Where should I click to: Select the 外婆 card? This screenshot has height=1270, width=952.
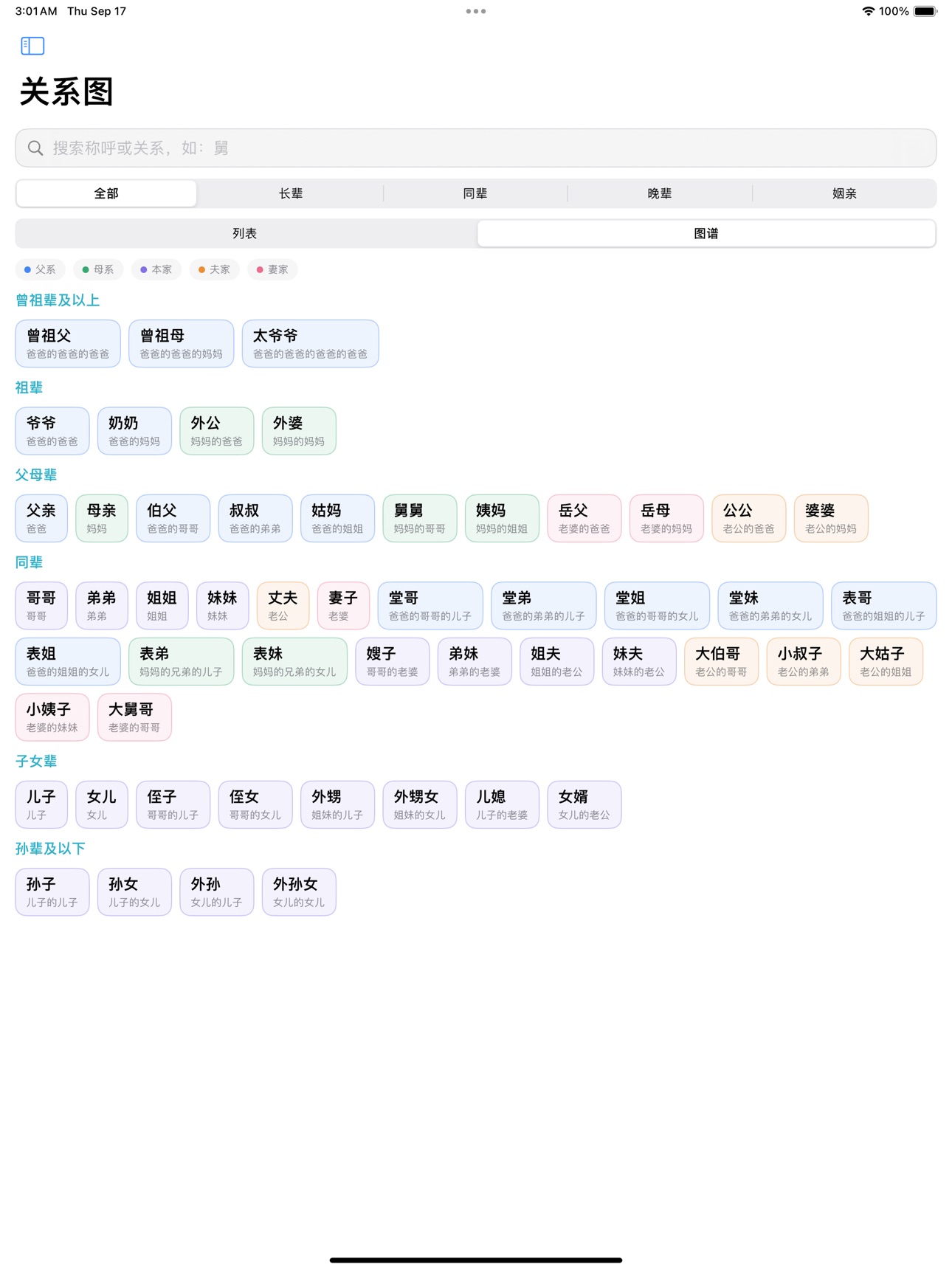(299, 431)
